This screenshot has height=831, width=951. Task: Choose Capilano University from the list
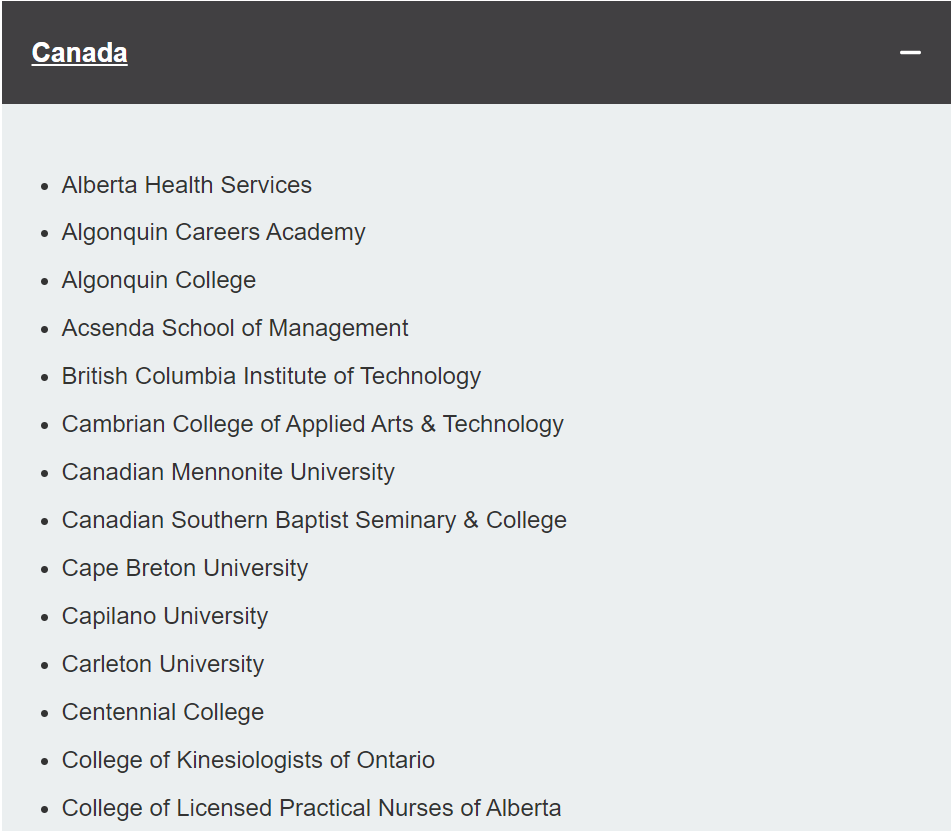click(165, 616)
